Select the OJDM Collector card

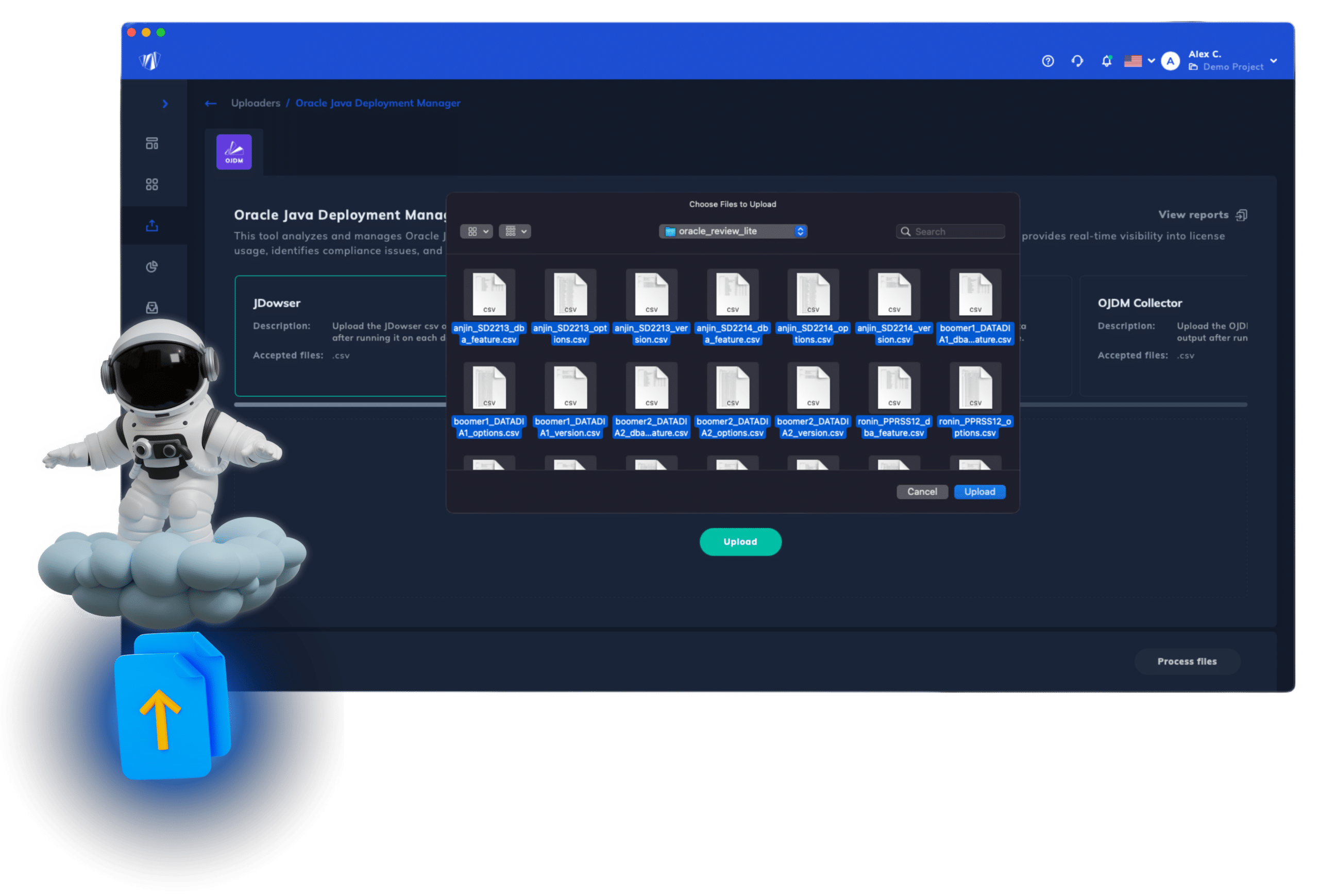1163,336
